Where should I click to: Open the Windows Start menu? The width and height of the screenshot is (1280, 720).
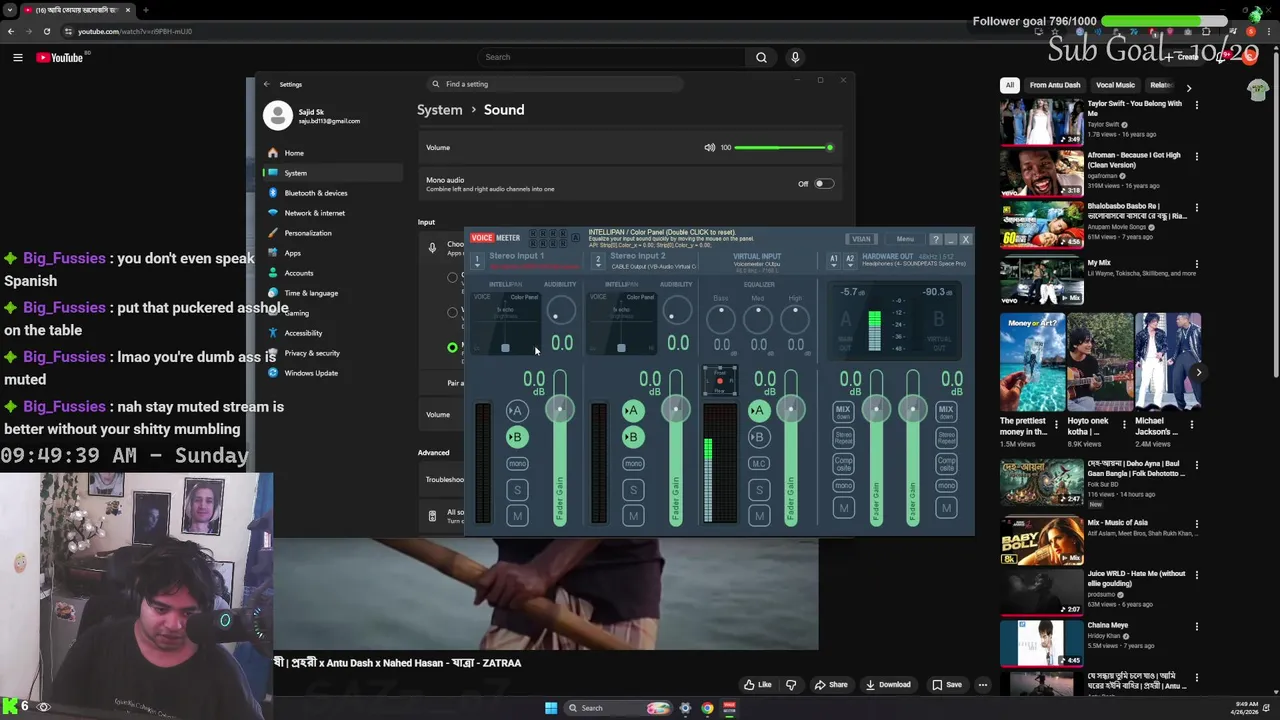point(551,708)
